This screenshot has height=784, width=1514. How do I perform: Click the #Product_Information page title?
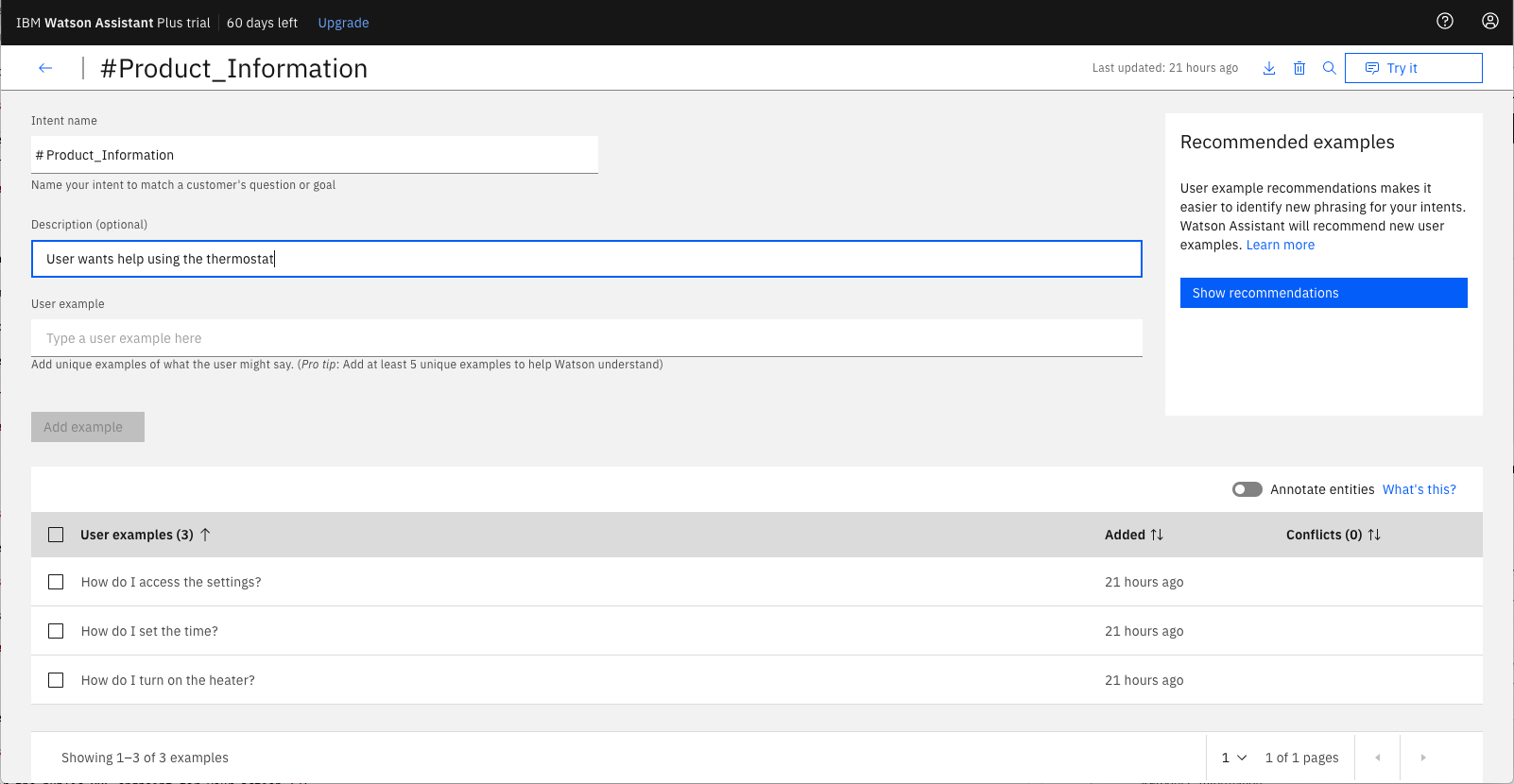point(234,68)
